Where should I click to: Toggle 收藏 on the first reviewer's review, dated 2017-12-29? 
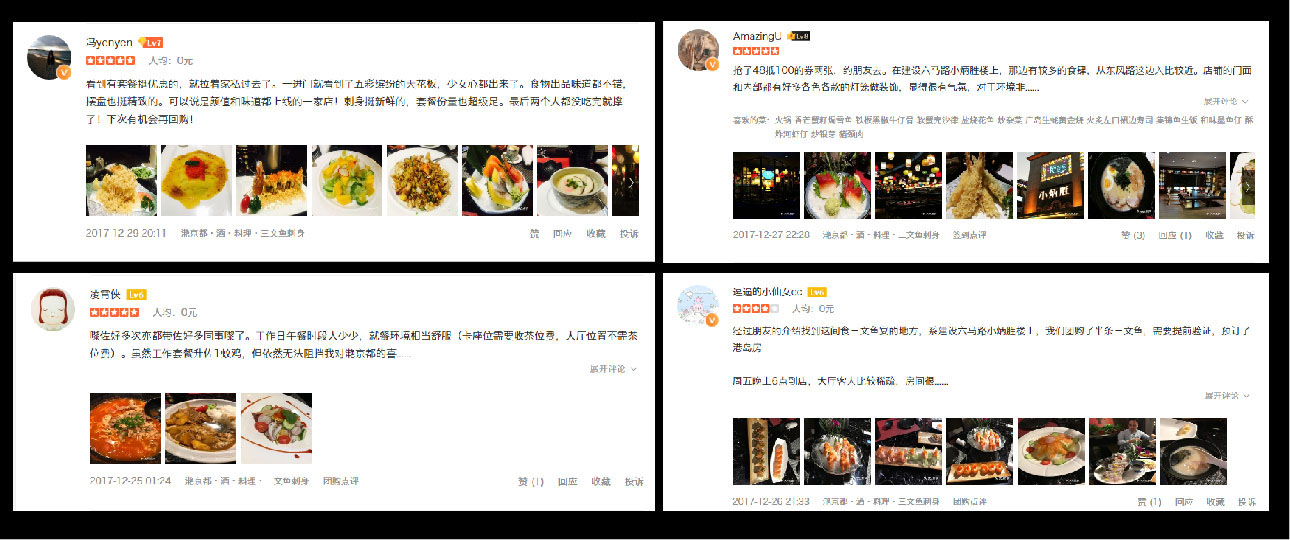click(596, 233)
